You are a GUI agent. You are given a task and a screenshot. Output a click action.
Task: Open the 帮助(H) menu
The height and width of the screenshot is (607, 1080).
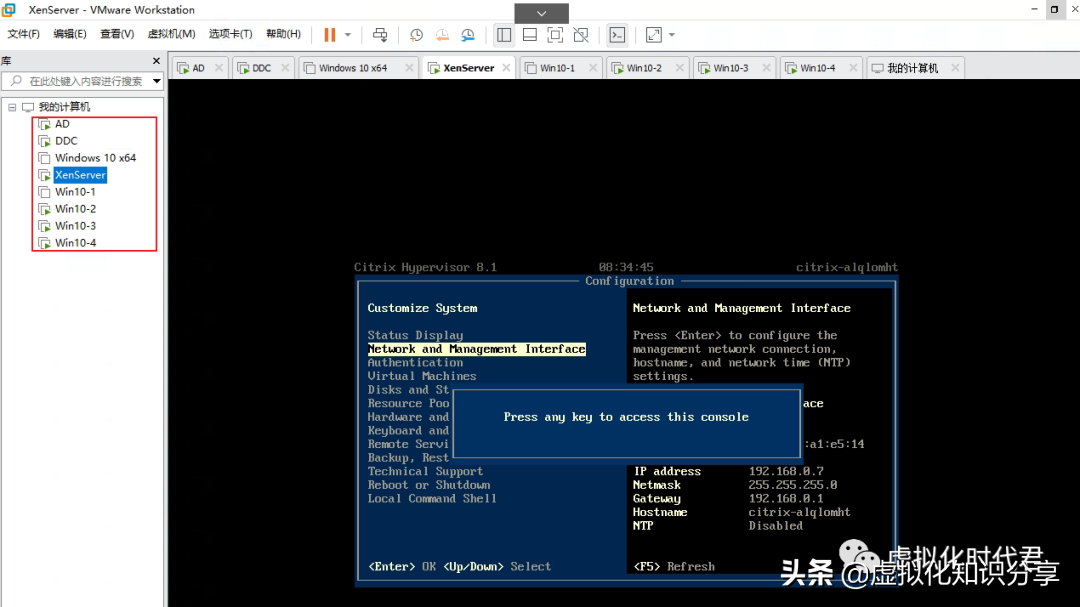(283, 34)
